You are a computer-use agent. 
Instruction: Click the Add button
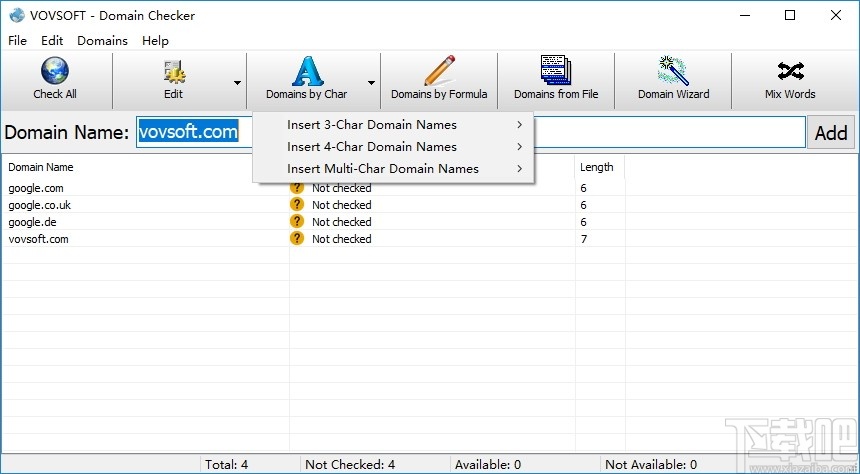tap(831, 132)
